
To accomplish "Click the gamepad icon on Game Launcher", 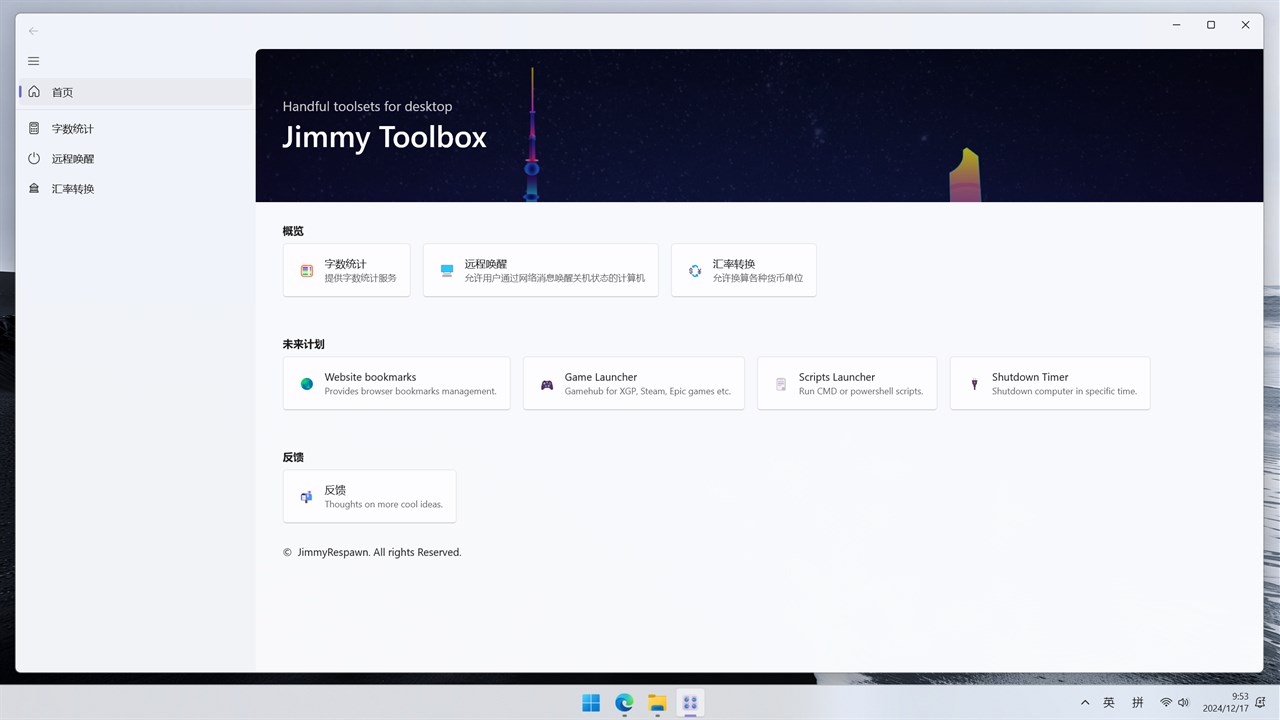I will 547,384.
